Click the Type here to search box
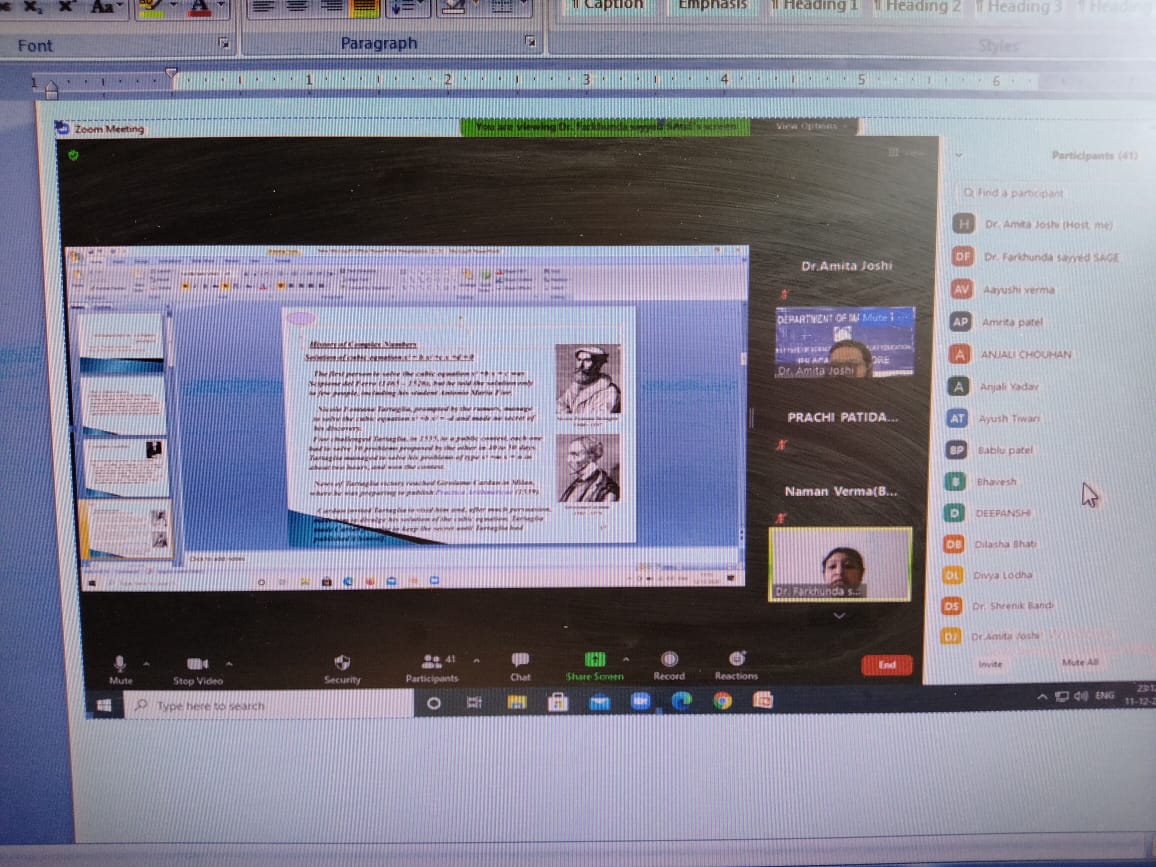This screenshot has height=867, width=1156. click(x=268, y=706)
